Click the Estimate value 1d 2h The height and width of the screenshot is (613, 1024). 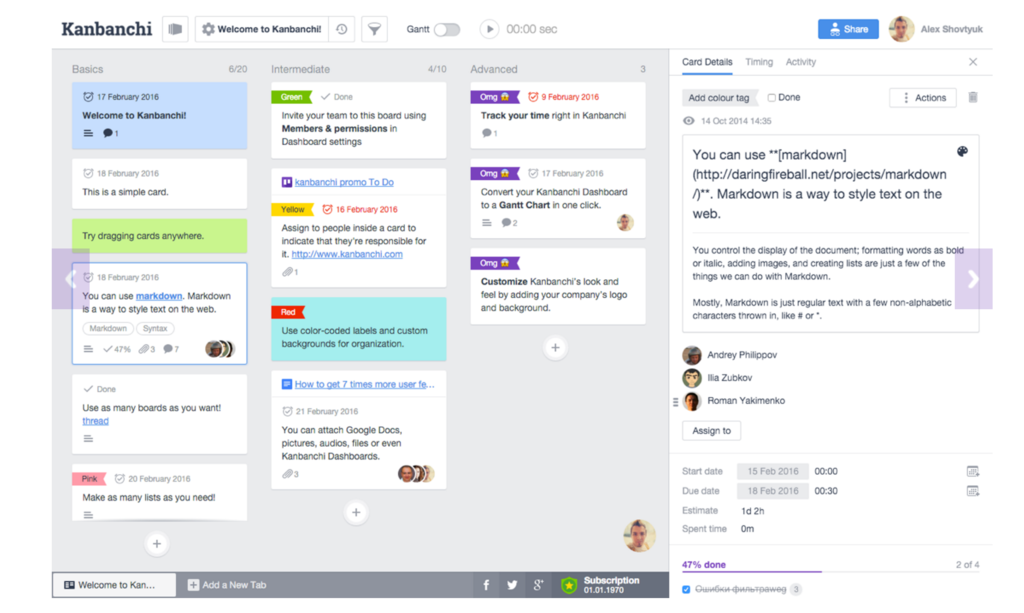pos(752,511)
